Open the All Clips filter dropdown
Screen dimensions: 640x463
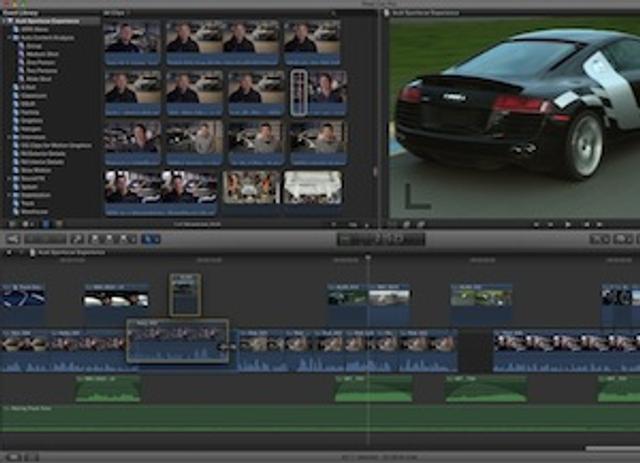pos(116,13)
